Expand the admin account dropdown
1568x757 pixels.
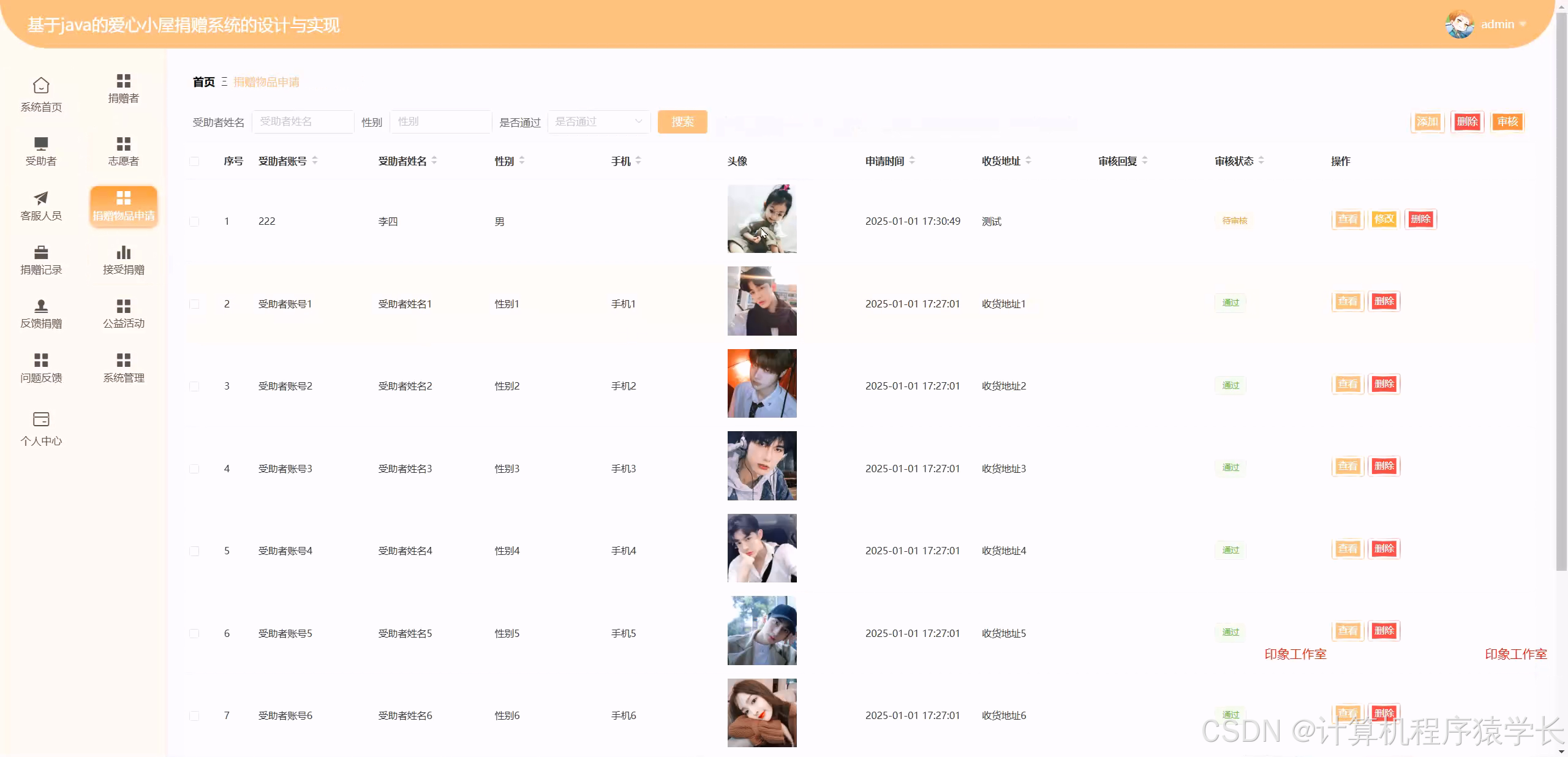[1501, 24]
